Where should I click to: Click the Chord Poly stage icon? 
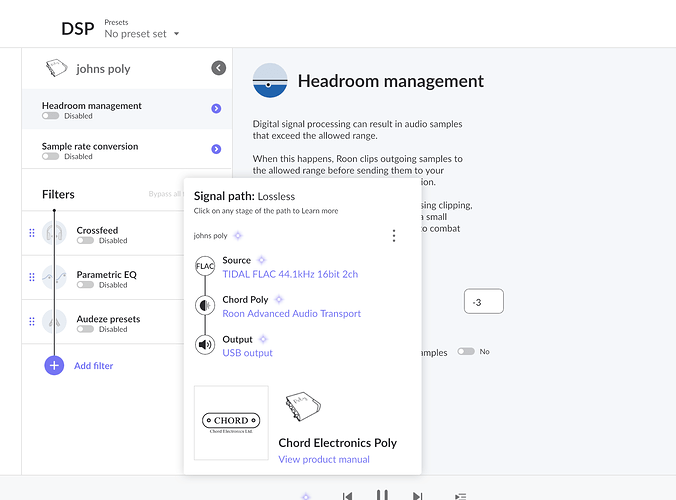pos(205,306)
